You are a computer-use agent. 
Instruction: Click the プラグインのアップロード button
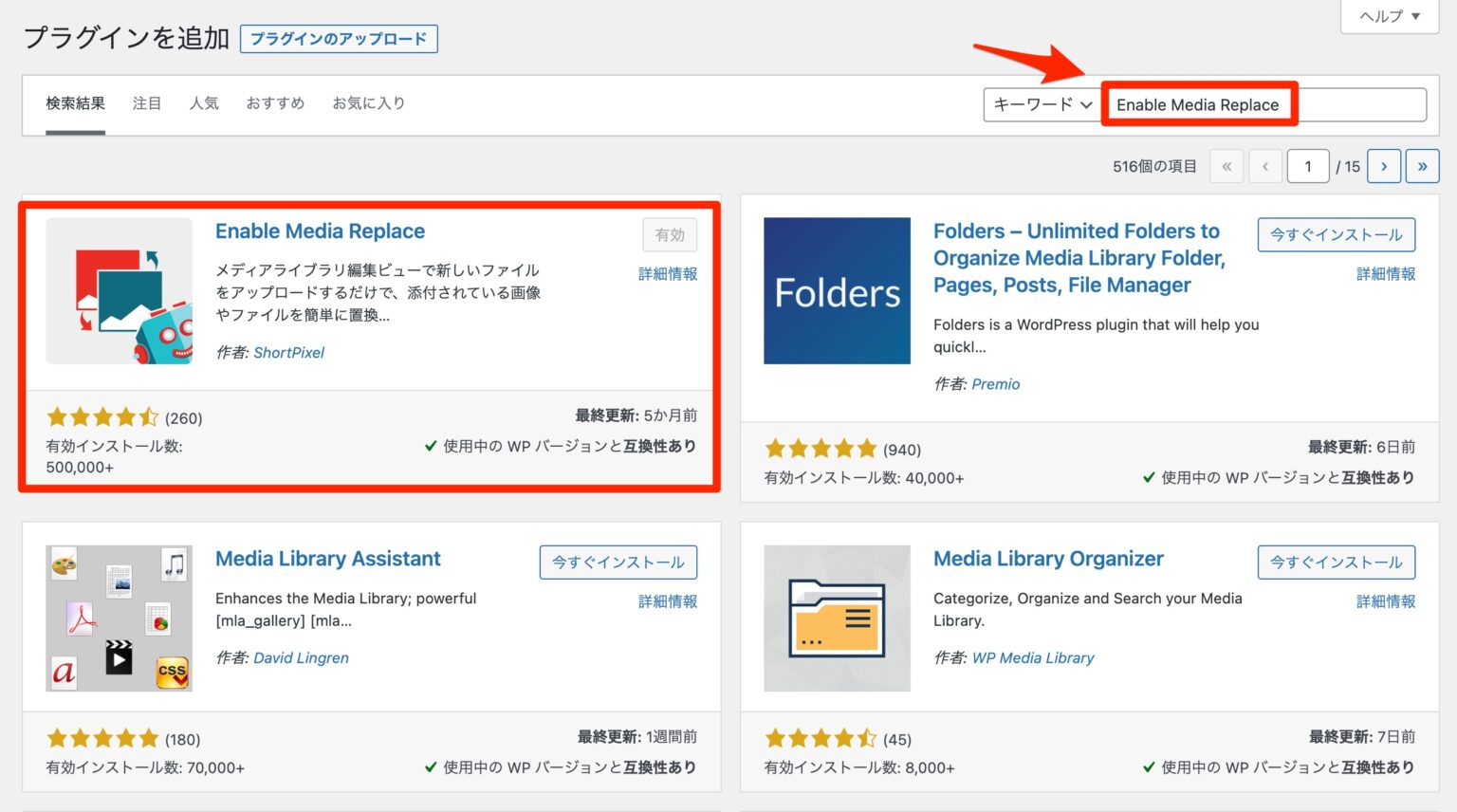[339, 39]
